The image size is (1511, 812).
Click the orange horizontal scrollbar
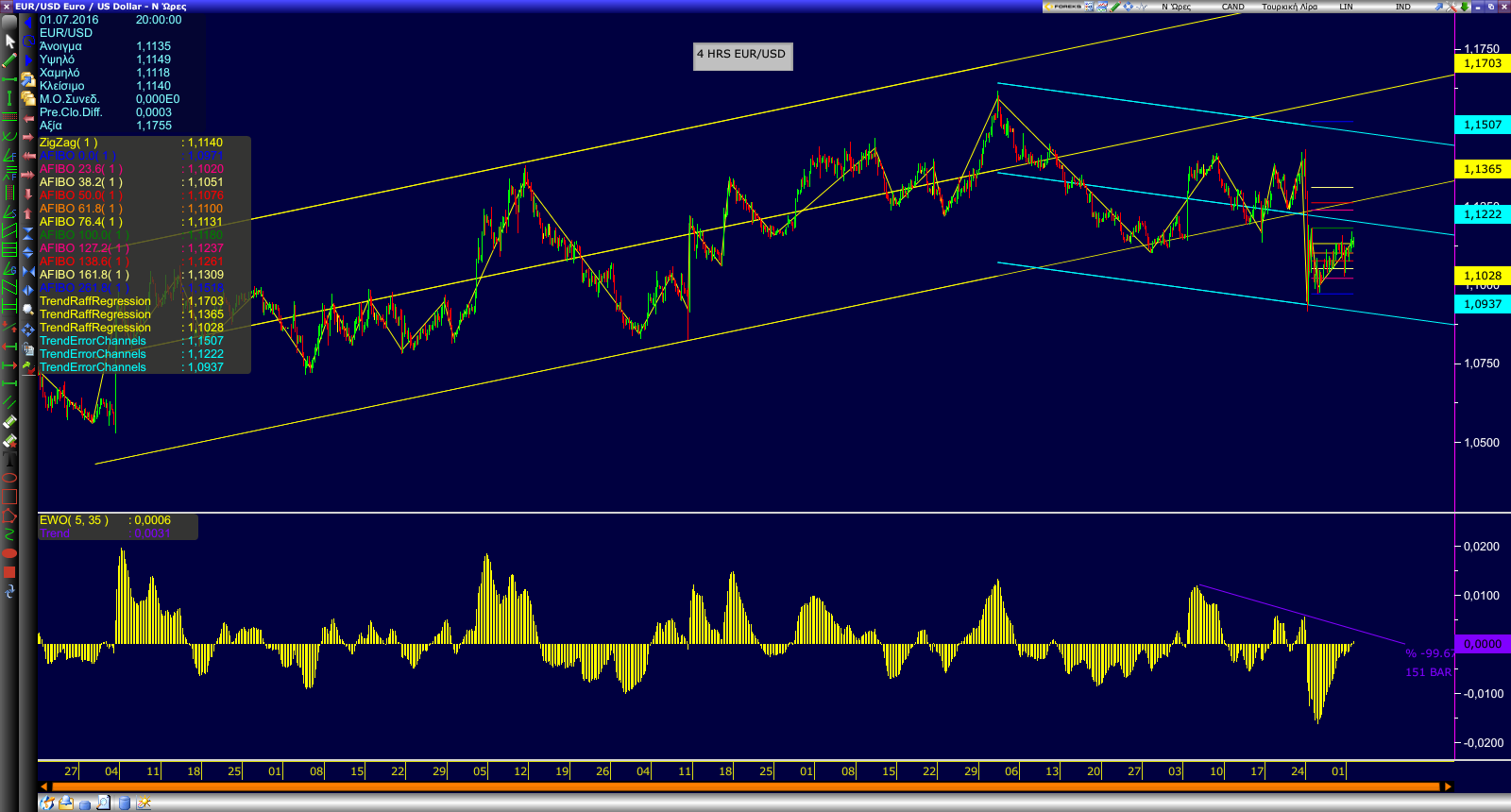tap(745, 786)
